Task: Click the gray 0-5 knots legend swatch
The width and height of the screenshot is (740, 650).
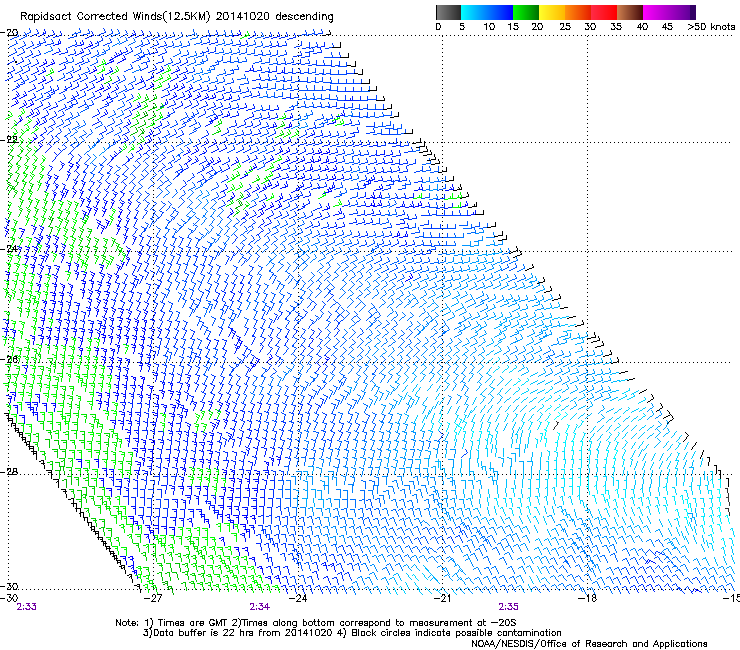Action: click(x=448, y=12)
